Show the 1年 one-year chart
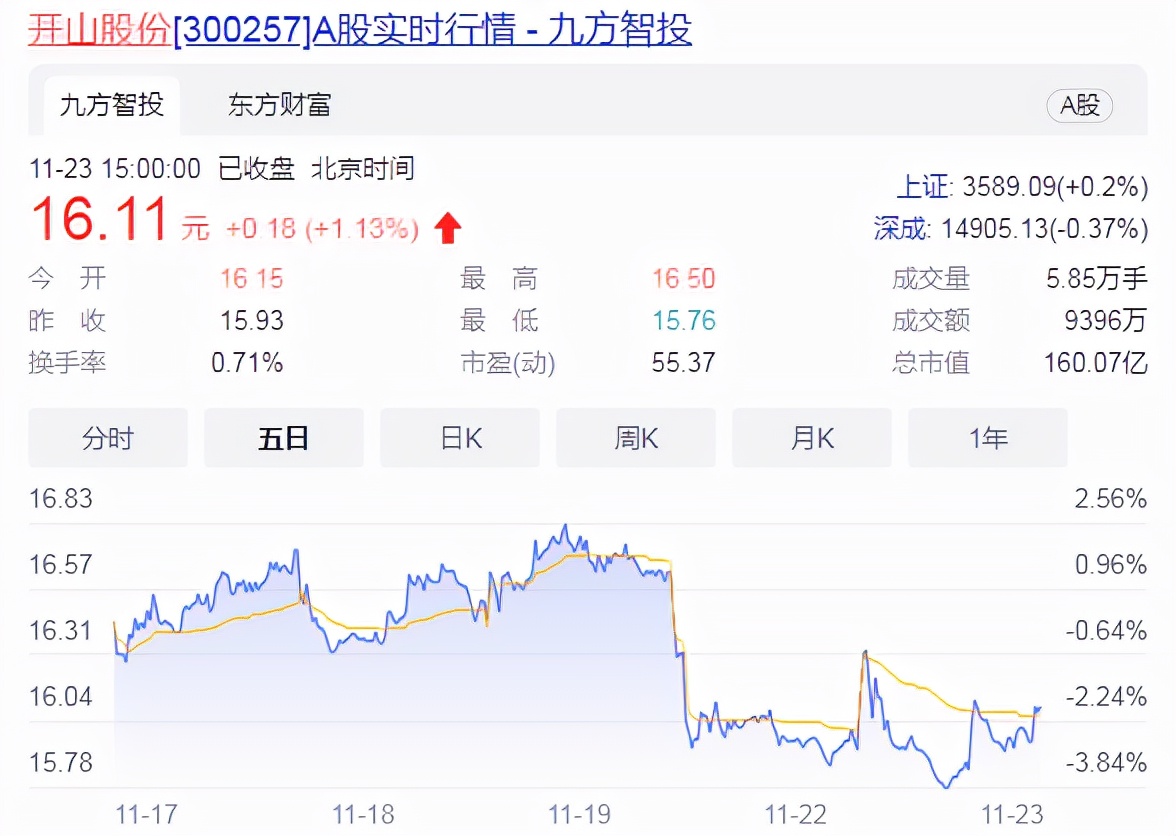Image resolution: width=1176 pixels, height=836 pixels. 987,437
